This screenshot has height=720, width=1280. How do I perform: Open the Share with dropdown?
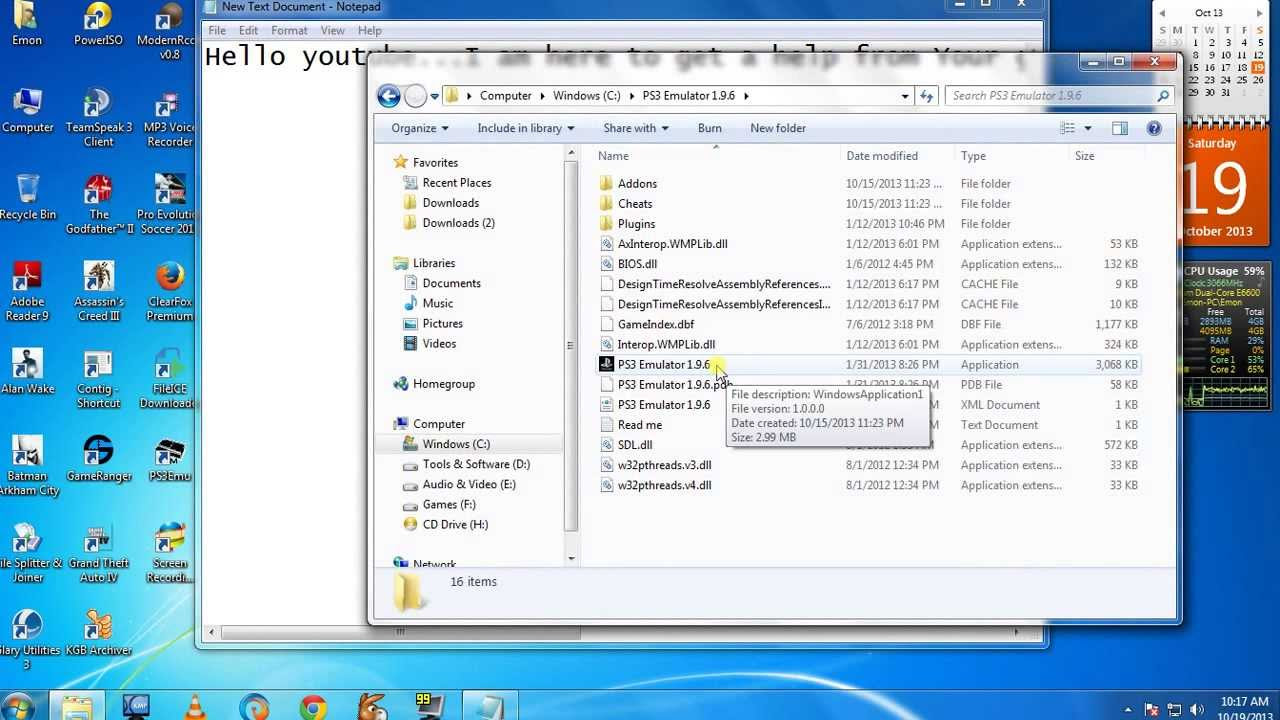tap(636, 128)
